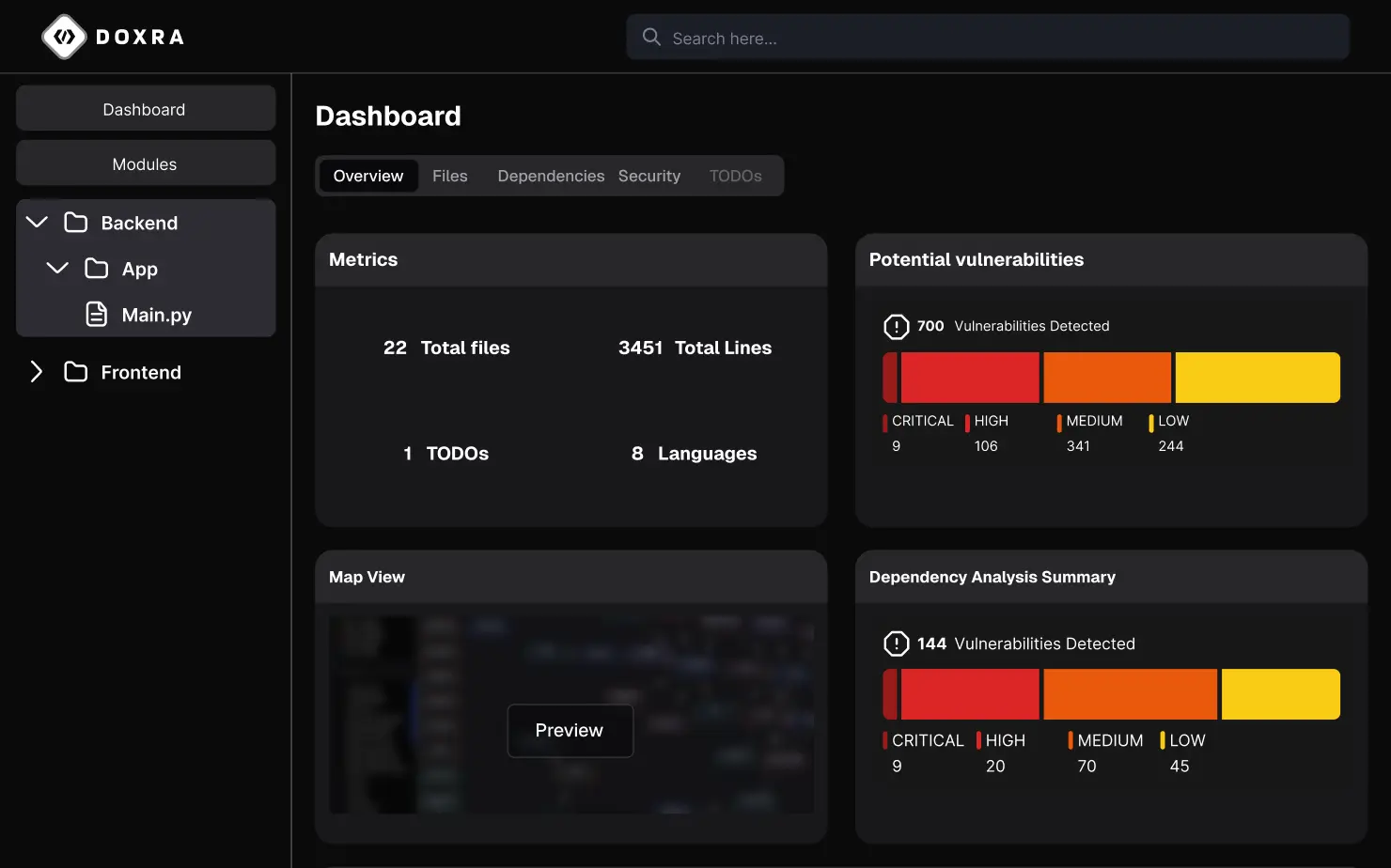Click yellow low bar in Potential vulnerabilities
The width and height of the screenshot is (1391, 868).
point(1258,378)
